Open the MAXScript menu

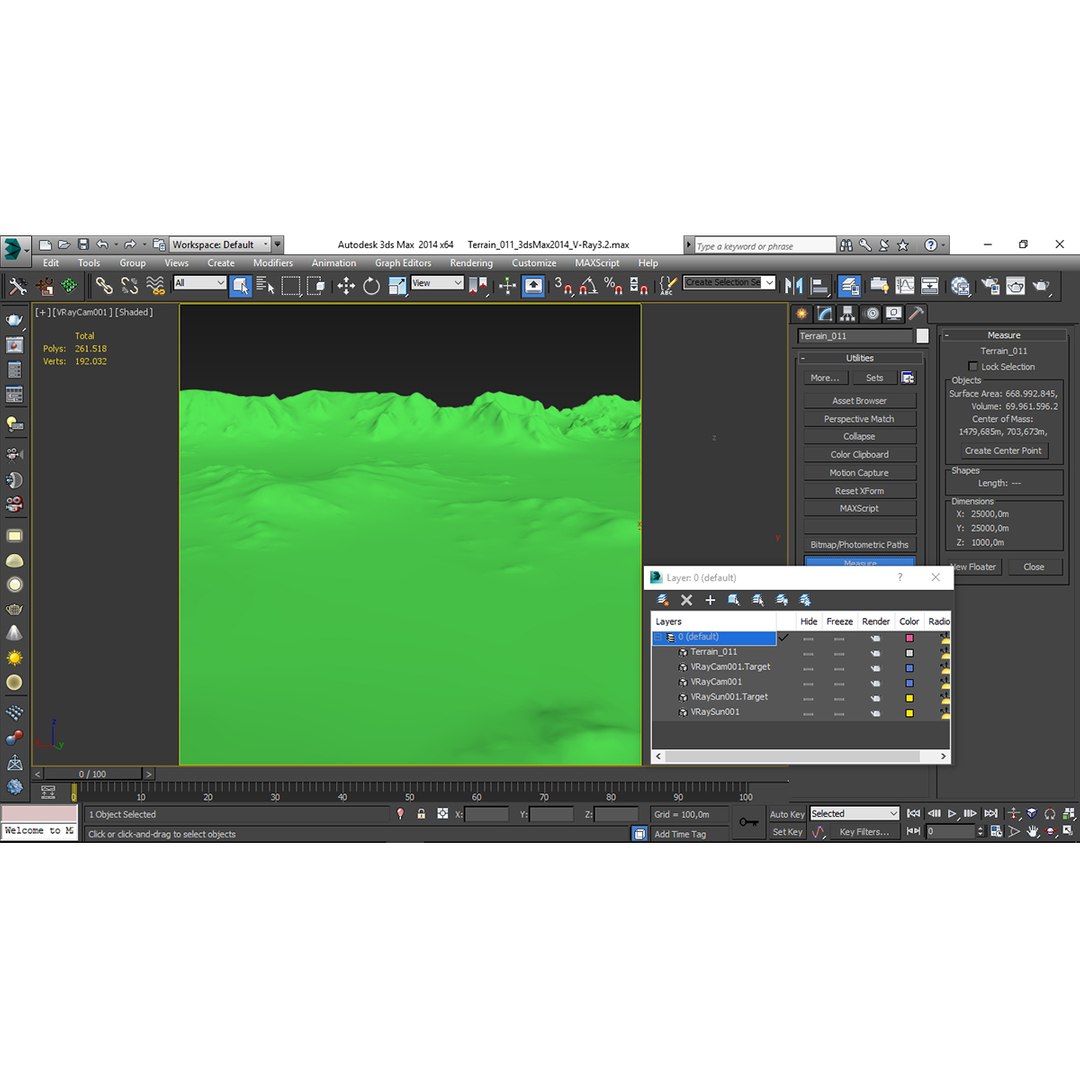(596, 262)
